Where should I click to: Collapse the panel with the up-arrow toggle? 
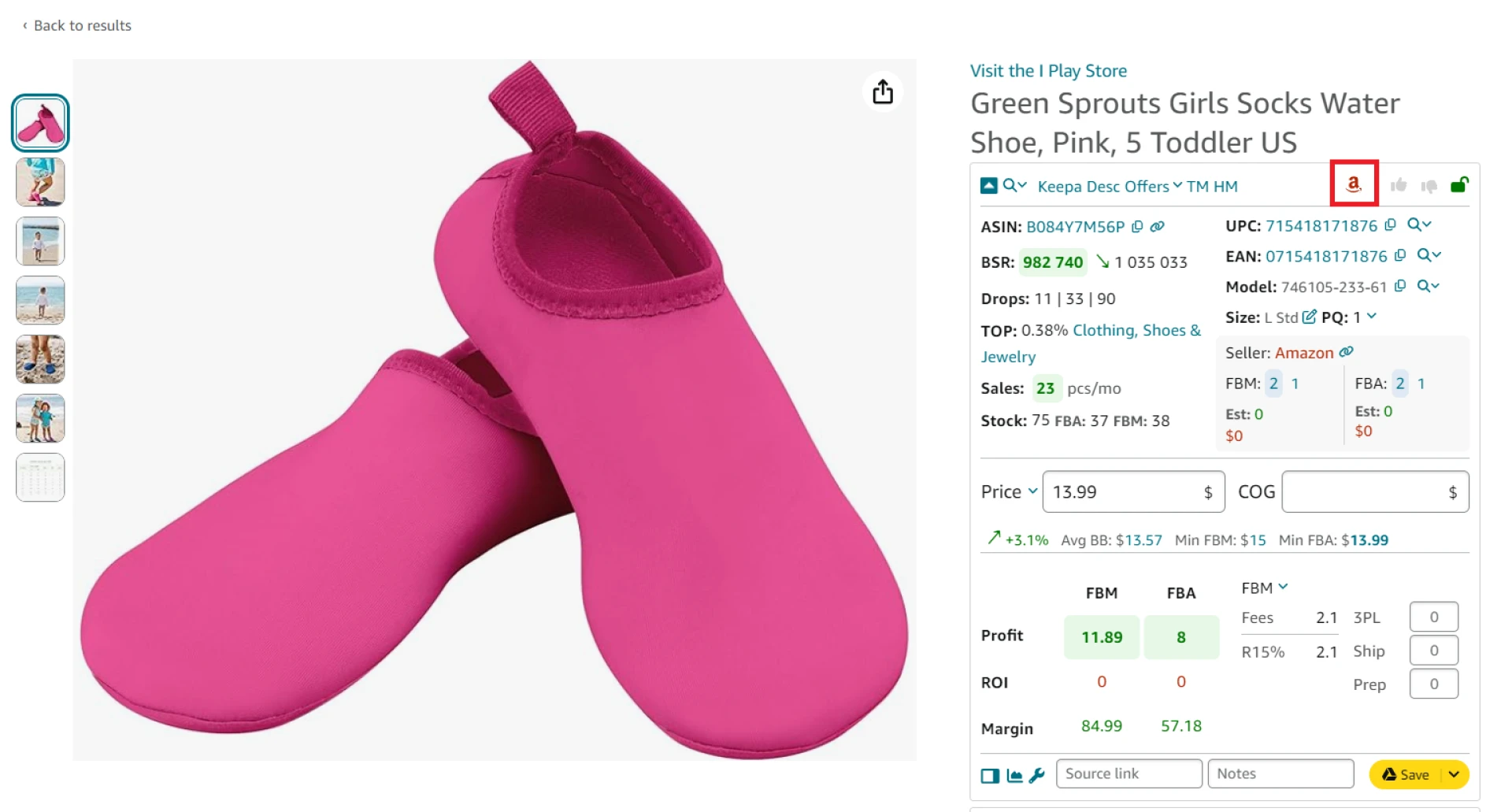988,185
